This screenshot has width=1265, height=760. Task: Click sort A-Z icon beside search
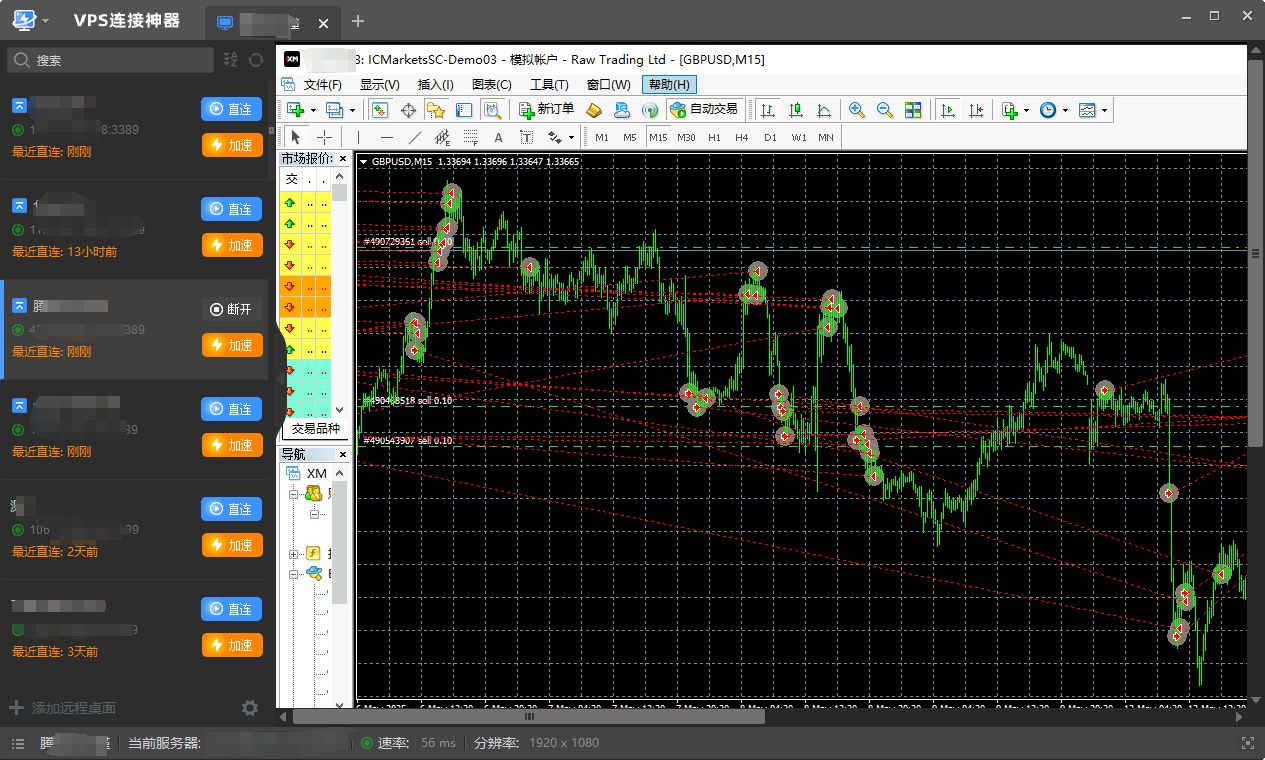click(231, 60)
